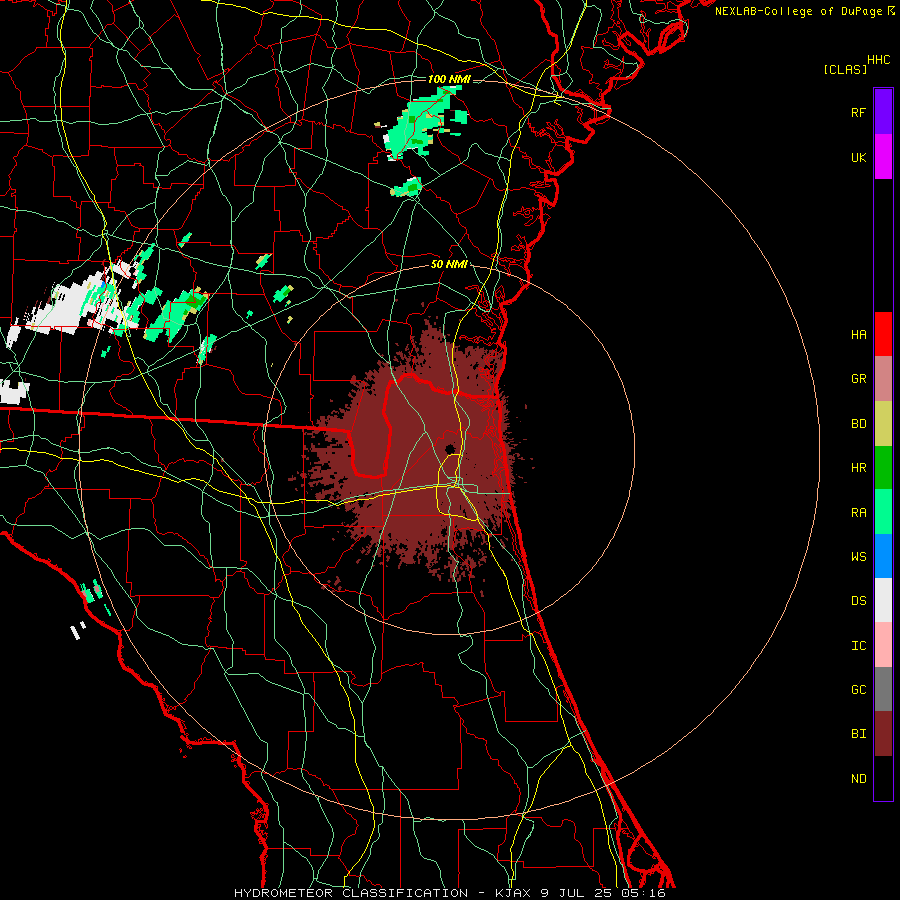Click the BI brown legend swatch
The width and height of the screenshot is (900, 900).
click(883, 734)
